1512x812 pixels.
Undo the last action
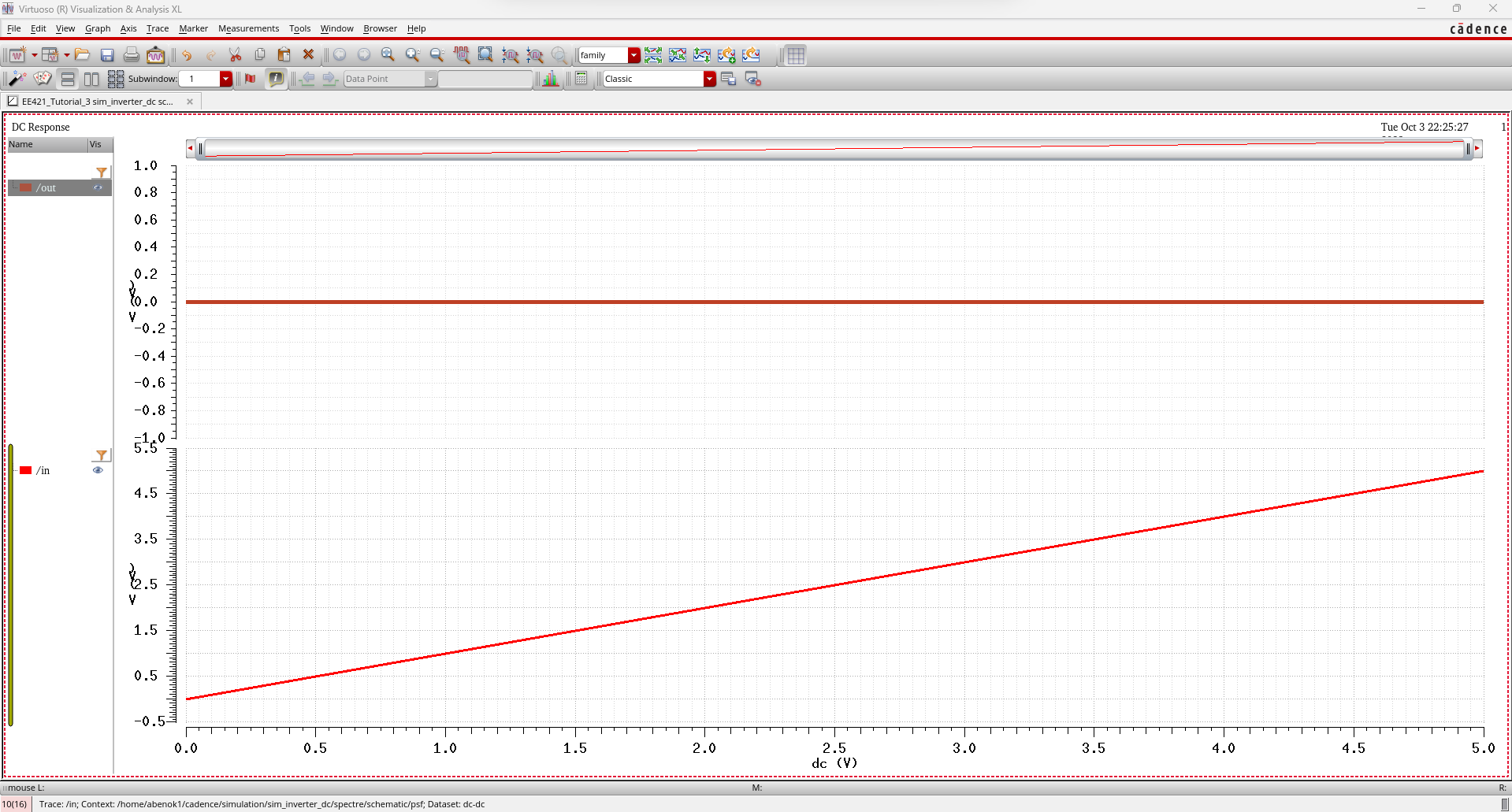pos(187,55)
